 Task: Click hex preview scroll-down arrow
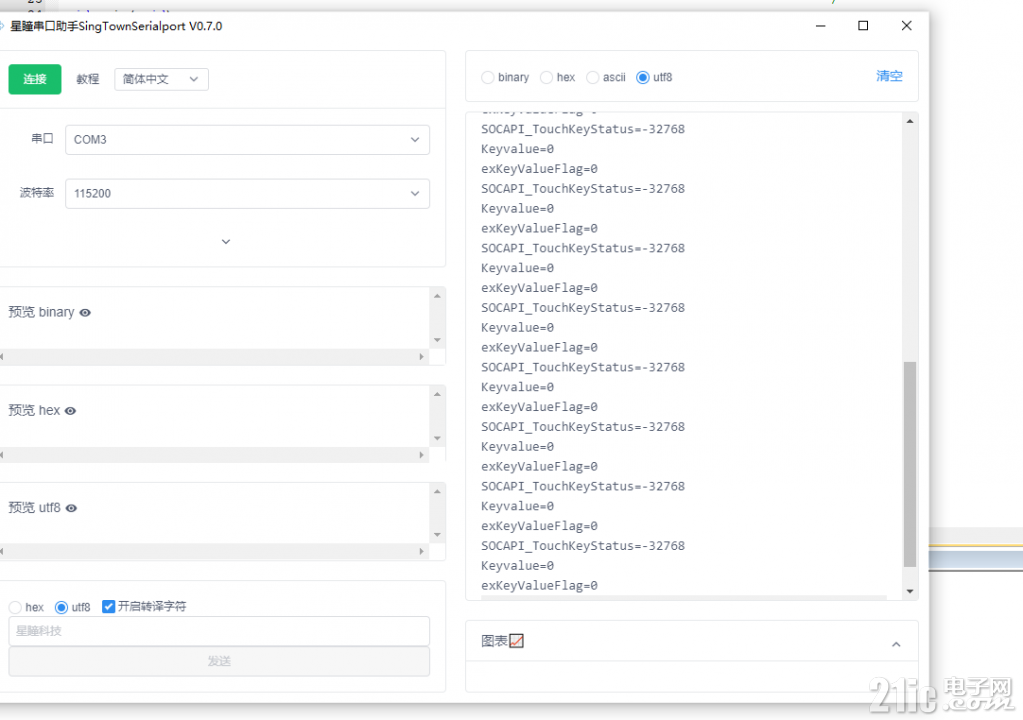pos(437,438)
